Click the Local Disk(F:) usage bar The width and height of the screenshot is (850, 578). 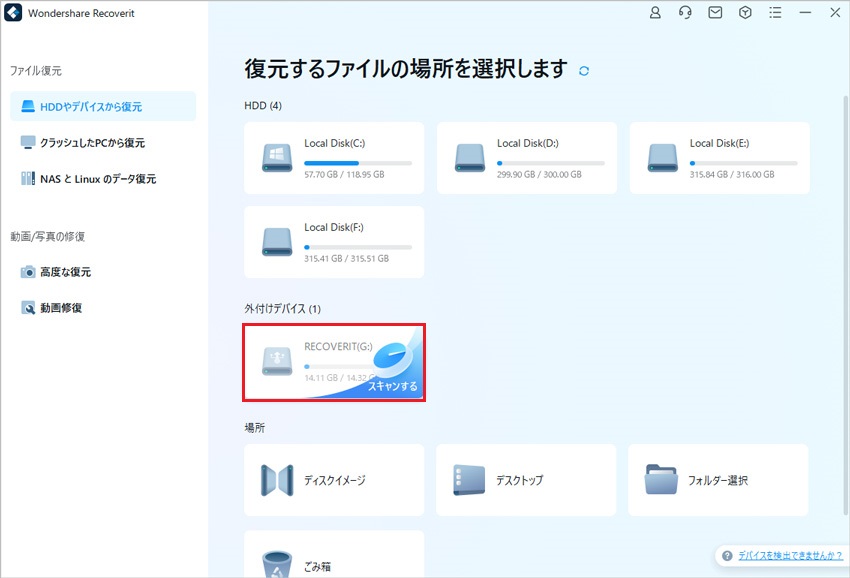pyautogui.click(x=358, y=247)
